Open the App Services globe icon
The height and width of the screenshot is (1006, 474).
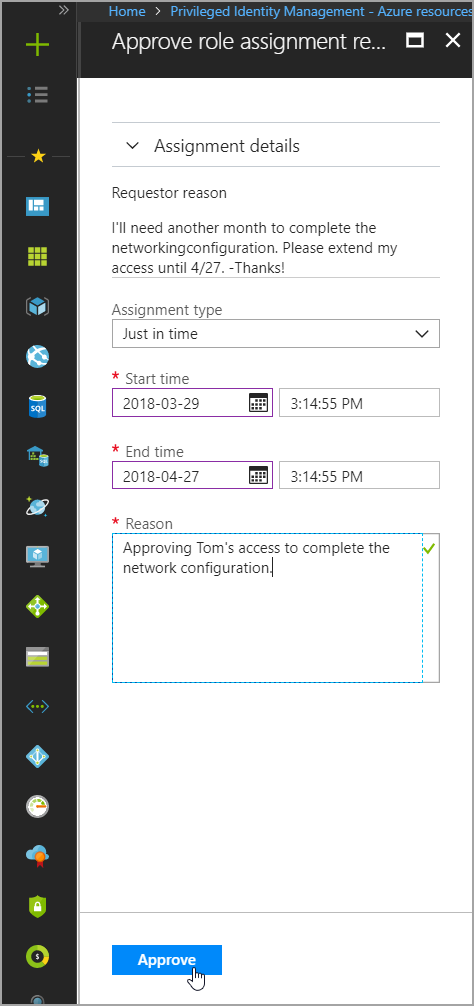[37, 357]
